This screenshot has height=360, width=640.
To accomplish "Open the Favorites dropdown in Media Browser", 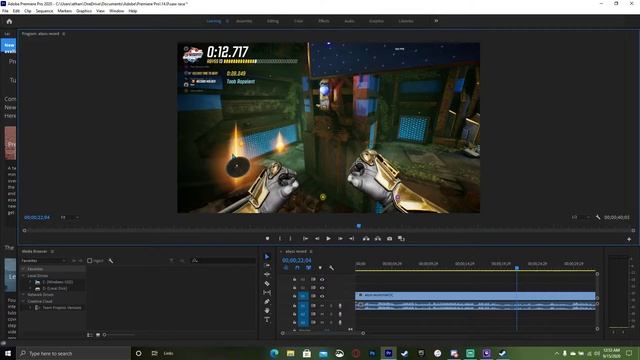I will [44, 260].
